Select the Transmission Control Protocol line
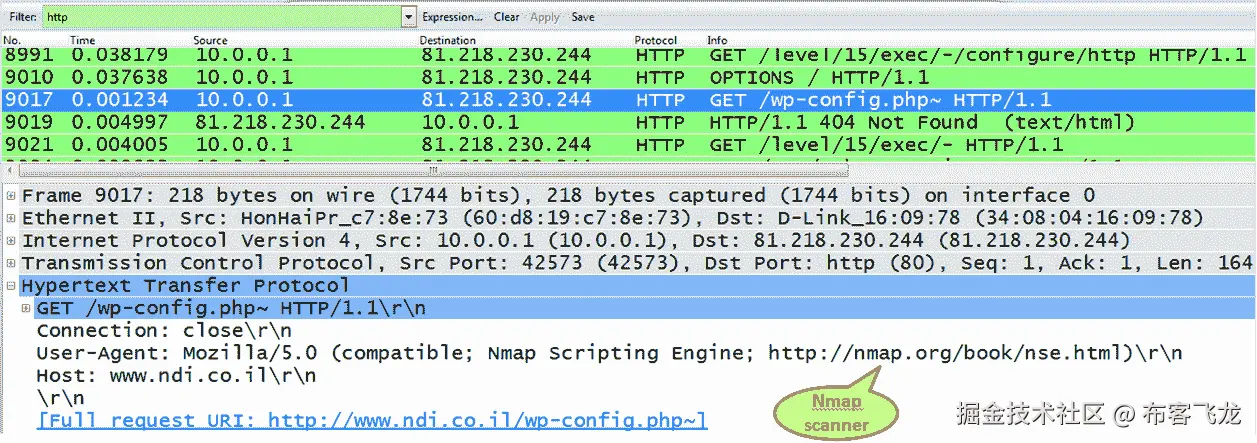This screenshot has width=1257, height=443. pyautogui.click(x=637, y=263)
